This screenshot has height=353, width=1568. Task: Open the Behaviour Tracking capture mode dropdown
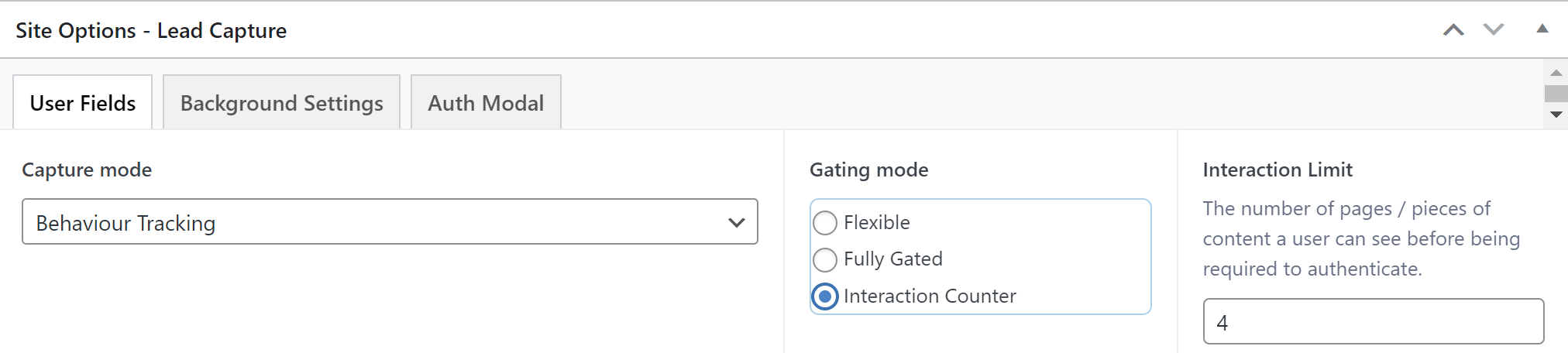(390, 222)
